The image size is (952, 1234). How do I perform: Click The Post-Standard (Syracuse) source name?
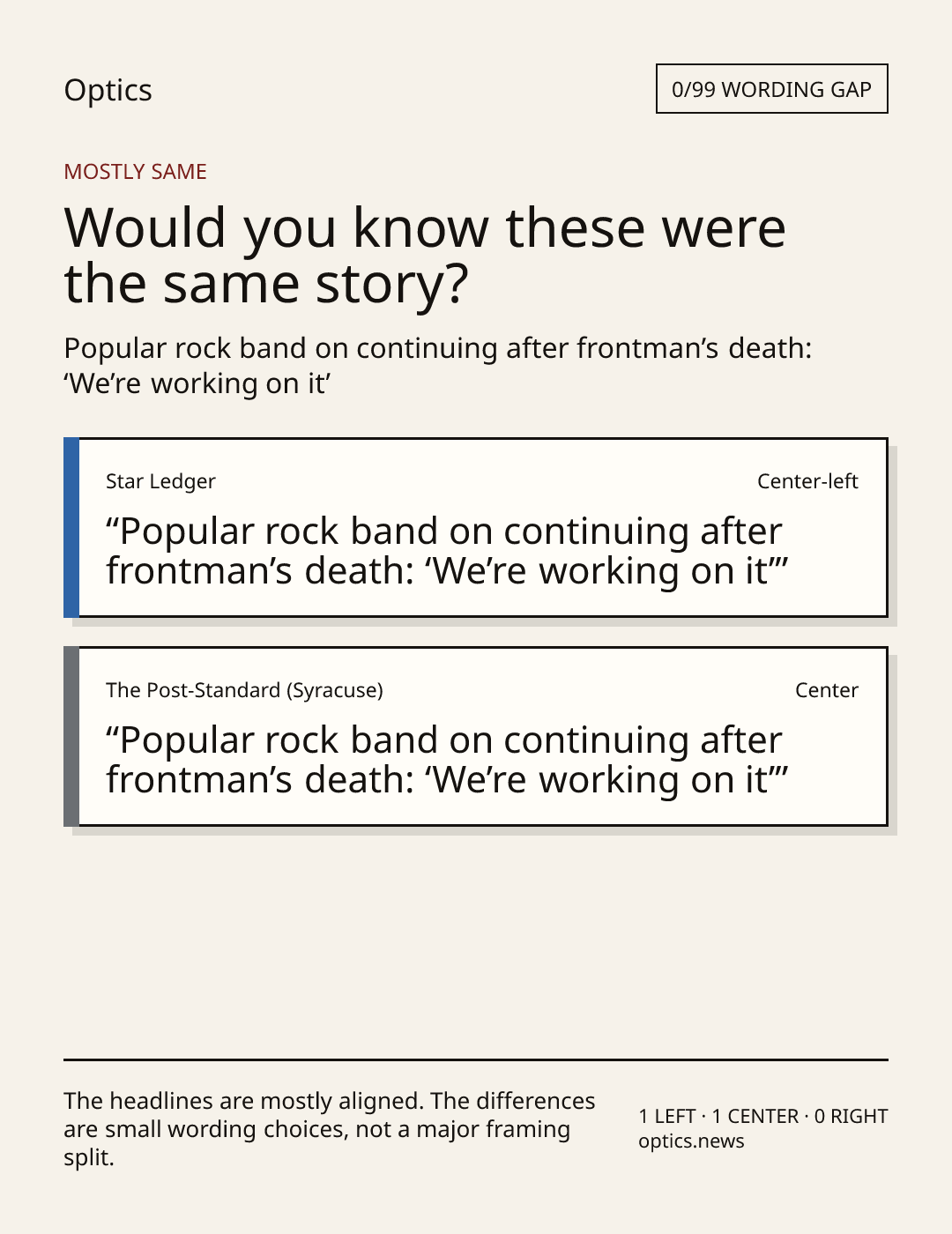pyautogui.click(x=244, y=690)
